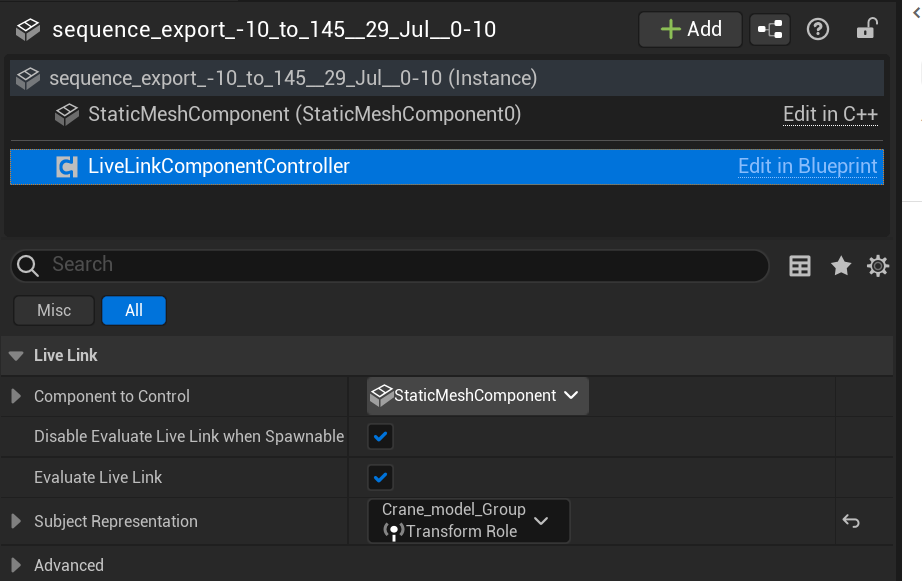This screenshot has width=922, height=581.
Task: Click the help question mark icon
Action: pos(818,30)
